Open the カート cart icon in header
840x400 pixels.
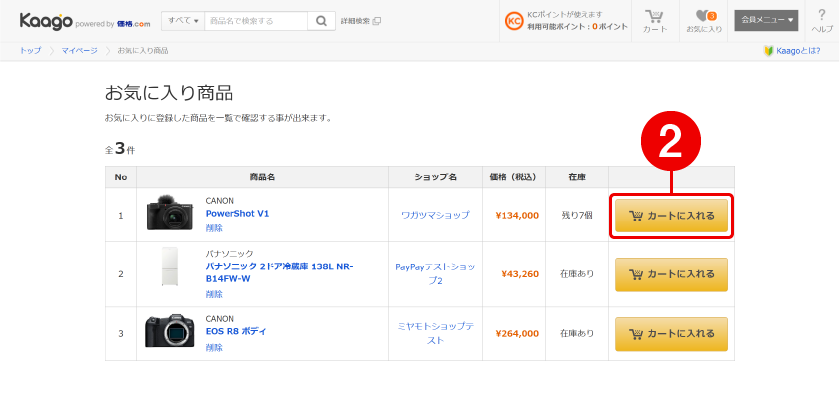point(655,21)
